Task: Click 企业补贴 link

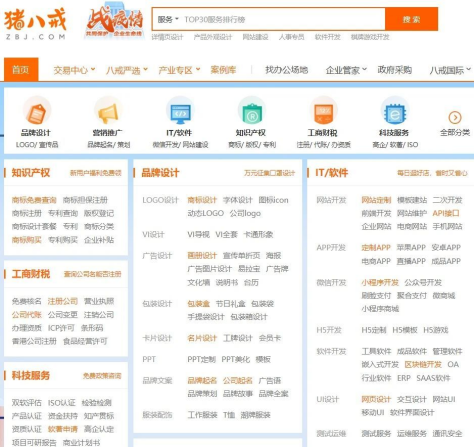Action: 99,240
